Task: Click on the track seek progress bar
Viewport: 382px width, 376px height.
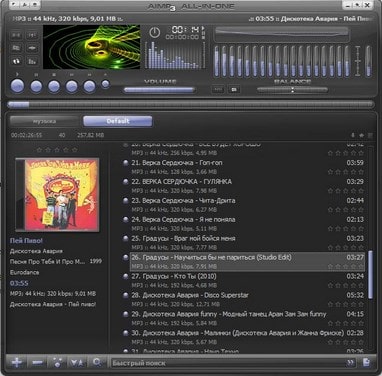Action: pyautogui.click(x=191, y=105)
